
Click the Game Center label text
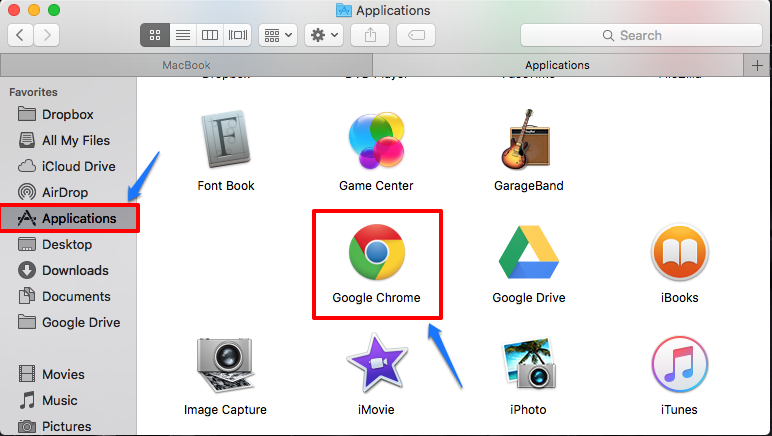tap(376, 186)
